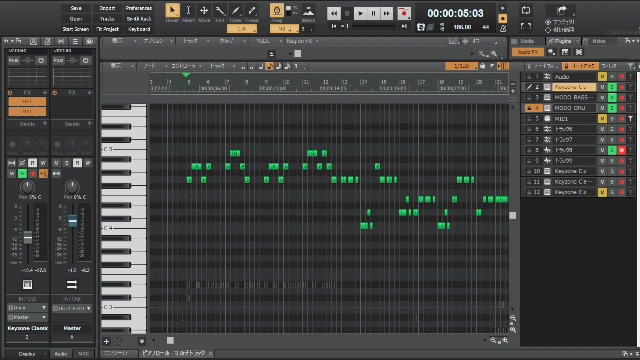Add a track with the plus button
Screen dimensions: 640x360
(107, 341)
